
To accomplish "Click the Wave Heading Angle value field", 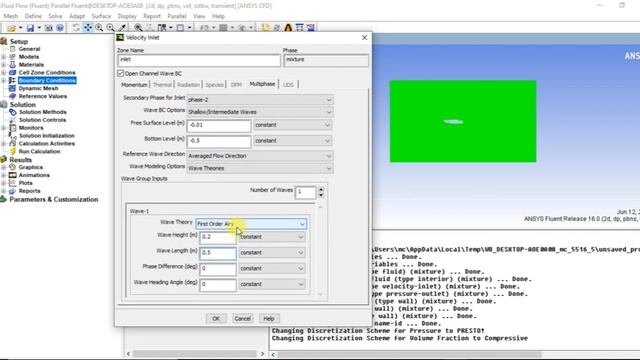I will (x=218, y=285).
